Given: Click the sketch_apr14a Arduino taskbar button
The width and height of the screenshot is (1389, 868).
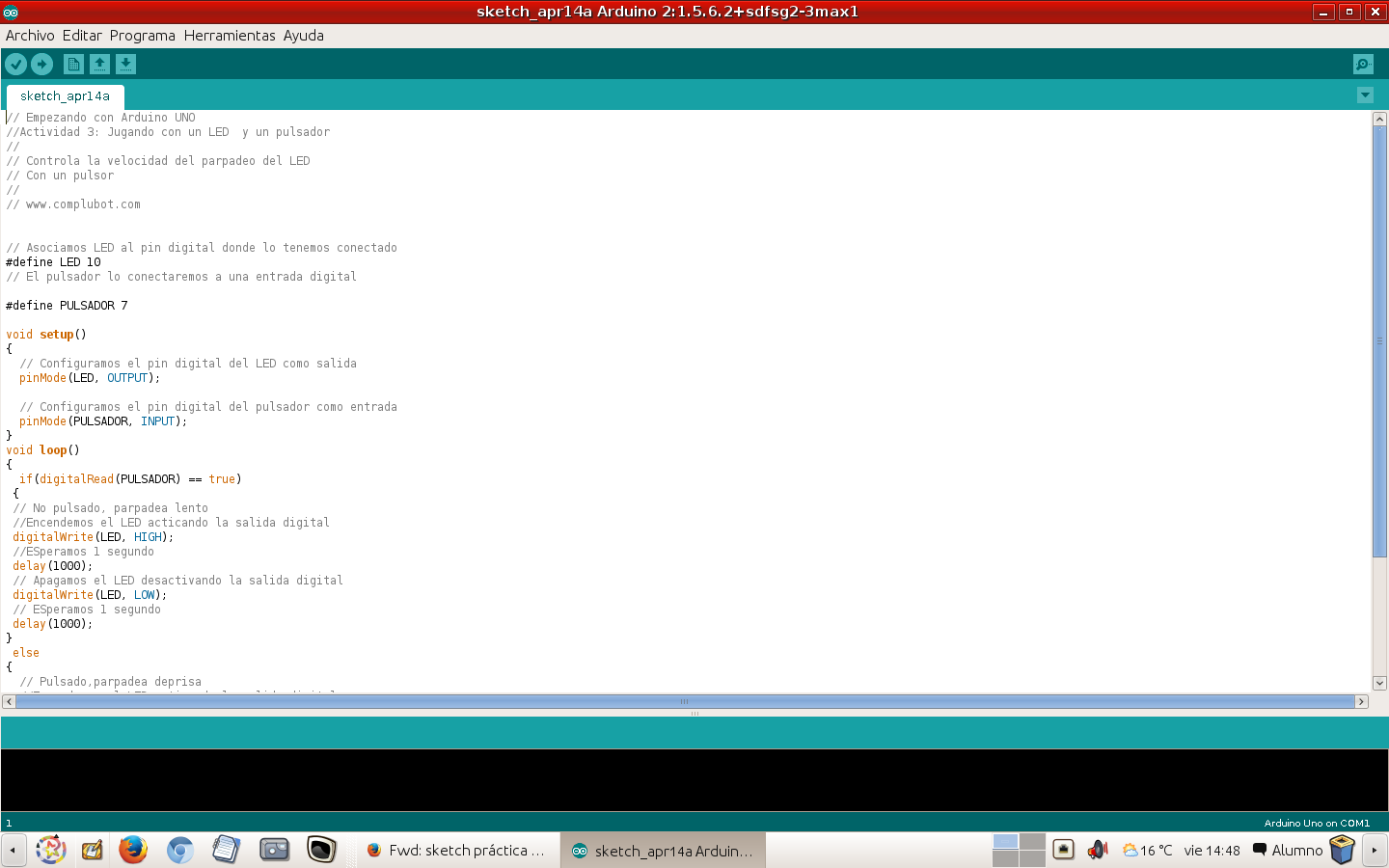Looking at the screenshot, I should click(663, 851).
